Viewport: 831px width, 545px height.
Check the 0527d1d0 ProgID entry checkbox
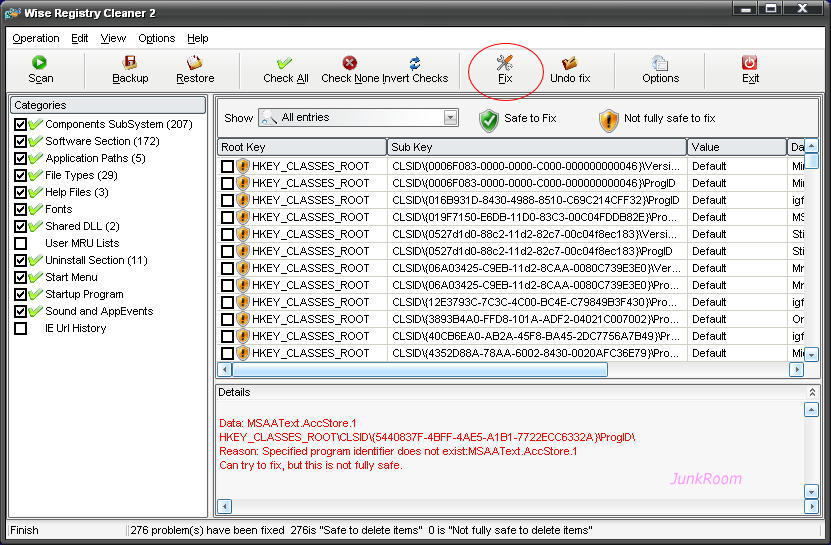tap(227, 251)
